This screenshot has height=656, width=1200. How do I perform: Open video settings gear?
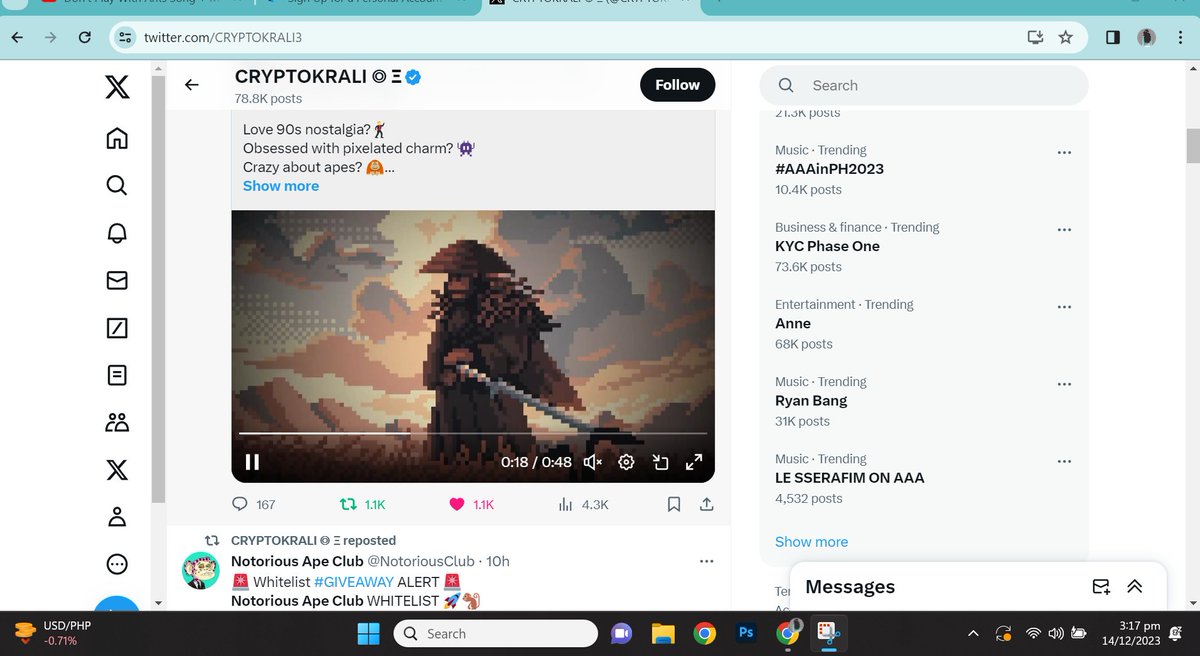[626, 462]
